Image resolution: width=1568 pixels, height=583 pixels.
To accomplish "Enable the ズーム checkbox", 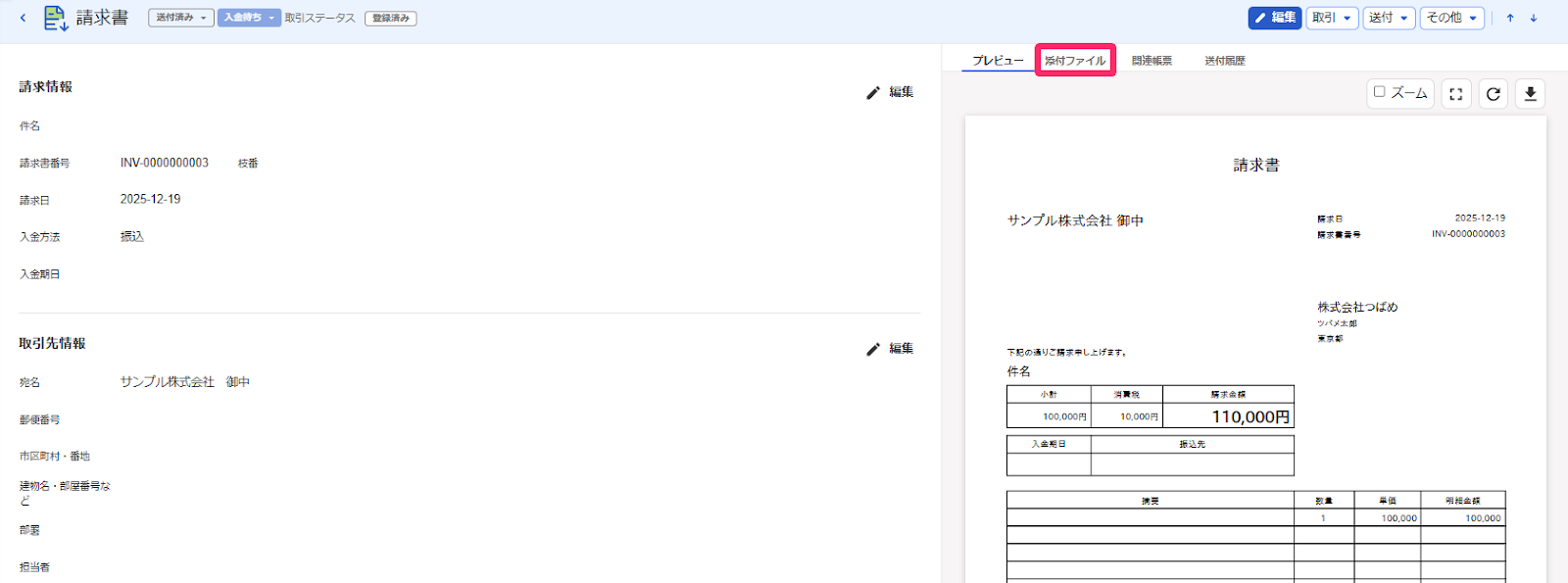I will [x=1380, y=92].
